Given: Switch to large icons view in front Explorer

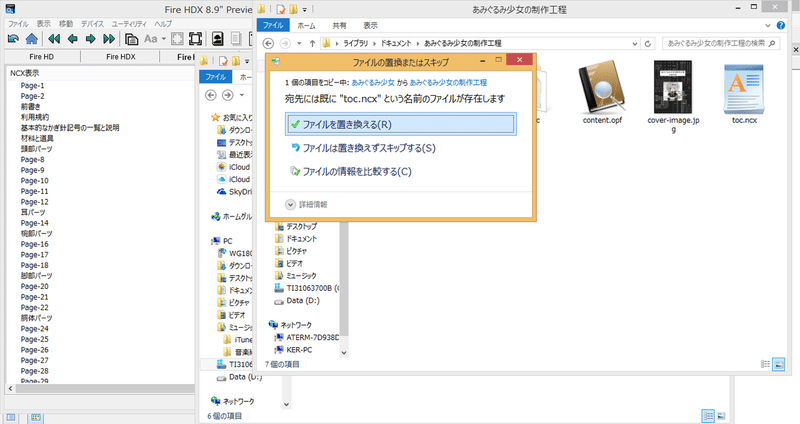Looking at the screenshot, I should [x=779, y=364].
